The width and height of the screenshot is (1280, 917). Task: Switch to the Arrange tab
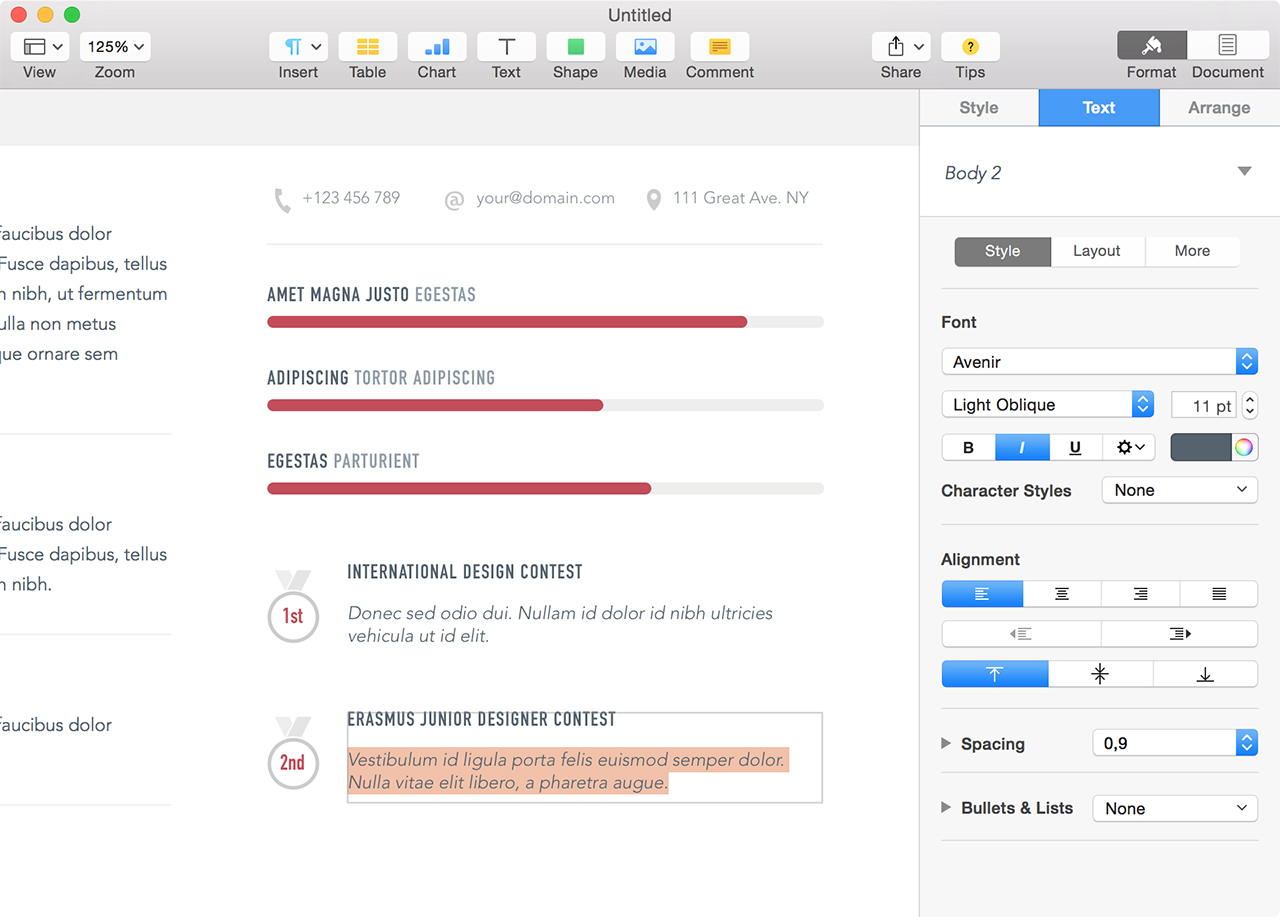pyautogui.click(x=1219, y=108)
